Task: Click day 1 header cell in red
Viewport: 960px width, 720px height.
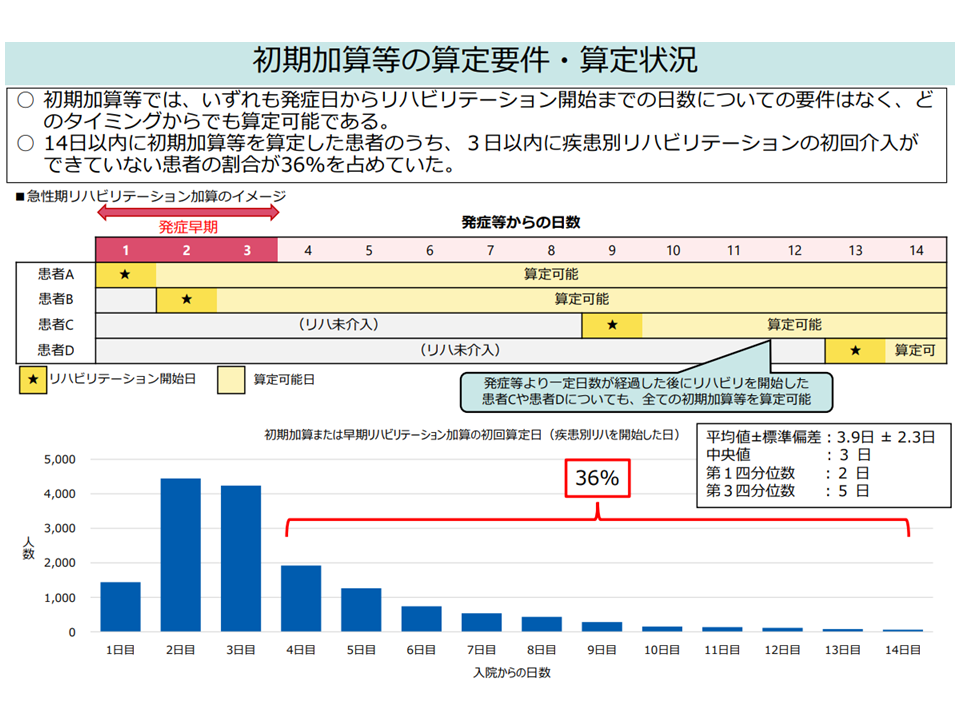Action: [x=125, y=250]
